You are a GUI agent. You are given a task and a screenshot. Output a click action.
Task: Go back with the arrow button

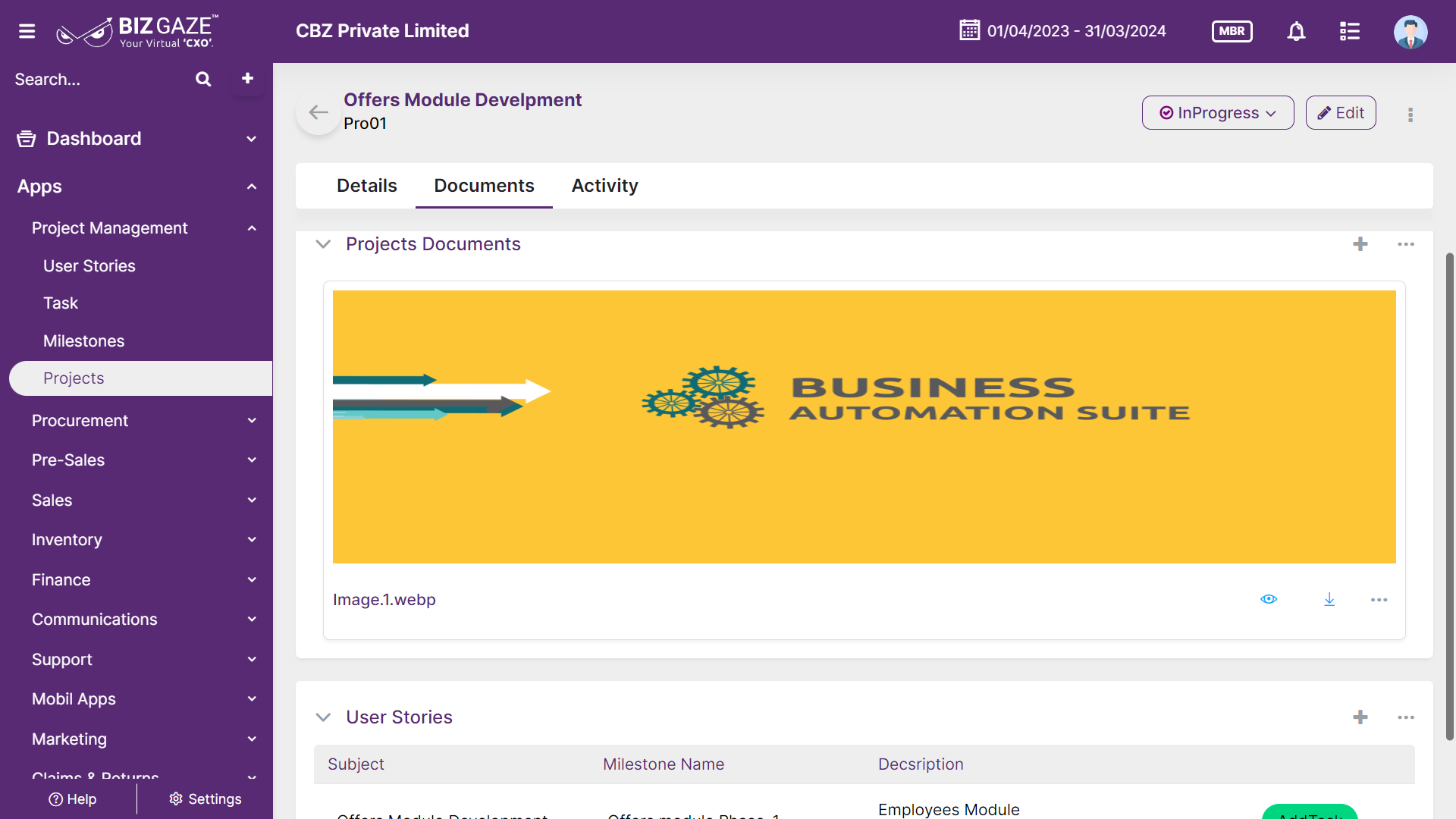[318, 113]
